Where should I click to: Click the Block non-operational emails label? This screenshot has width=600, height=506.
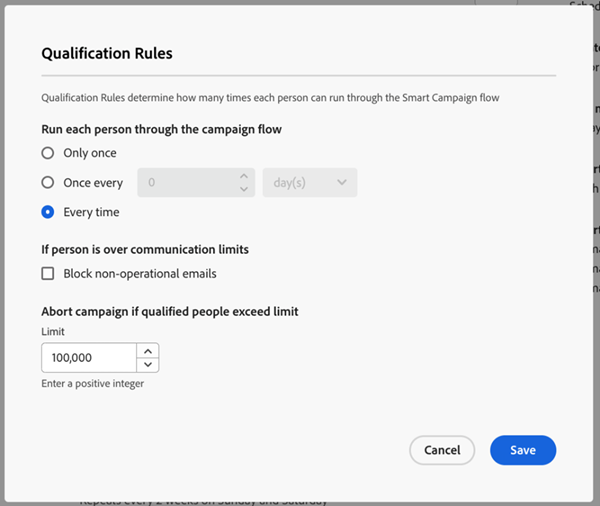[x=140, y=274]
